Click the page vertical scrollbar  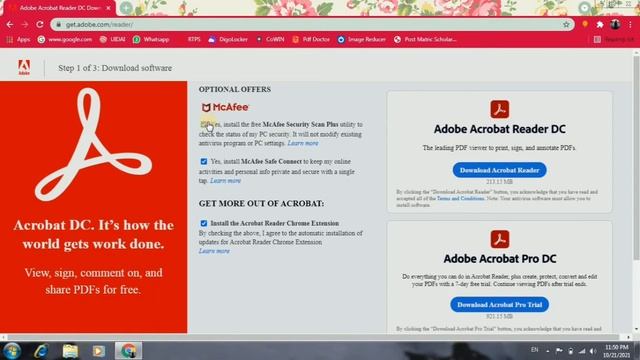pos(636,157)
